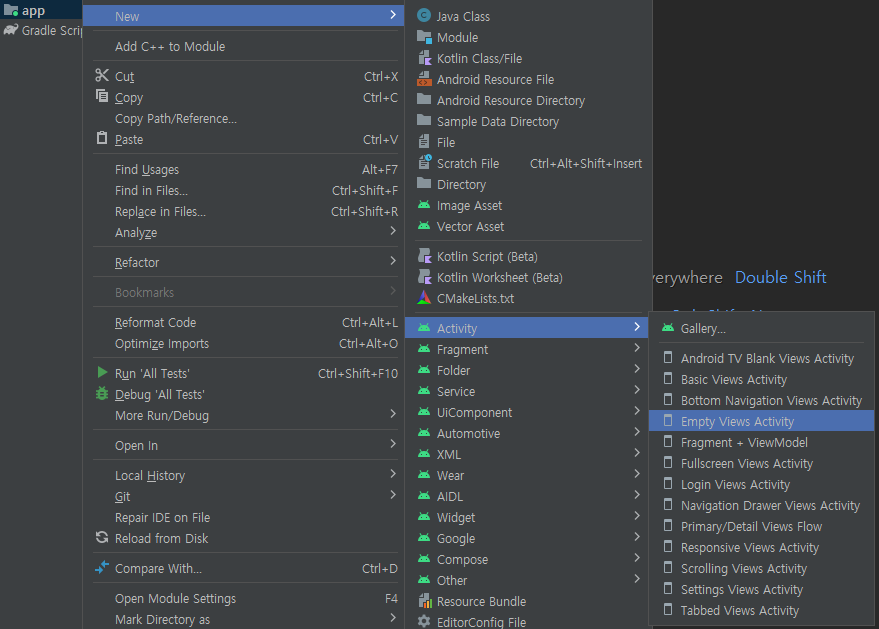Select Empty Views Activity

pyautogui.click(x=761, y=421)
